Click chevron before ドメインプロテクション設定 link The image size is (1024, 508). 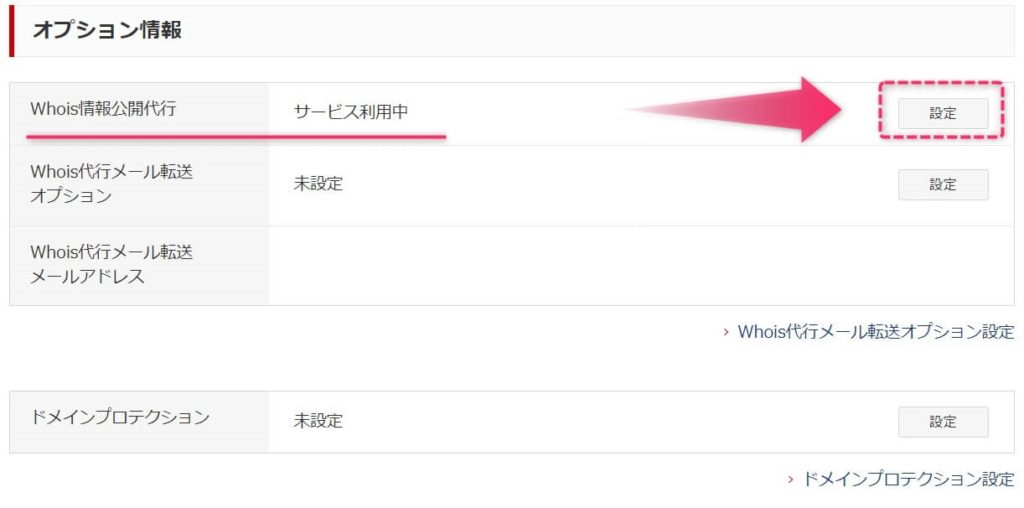pyautogui.click(x=790, y=479)
